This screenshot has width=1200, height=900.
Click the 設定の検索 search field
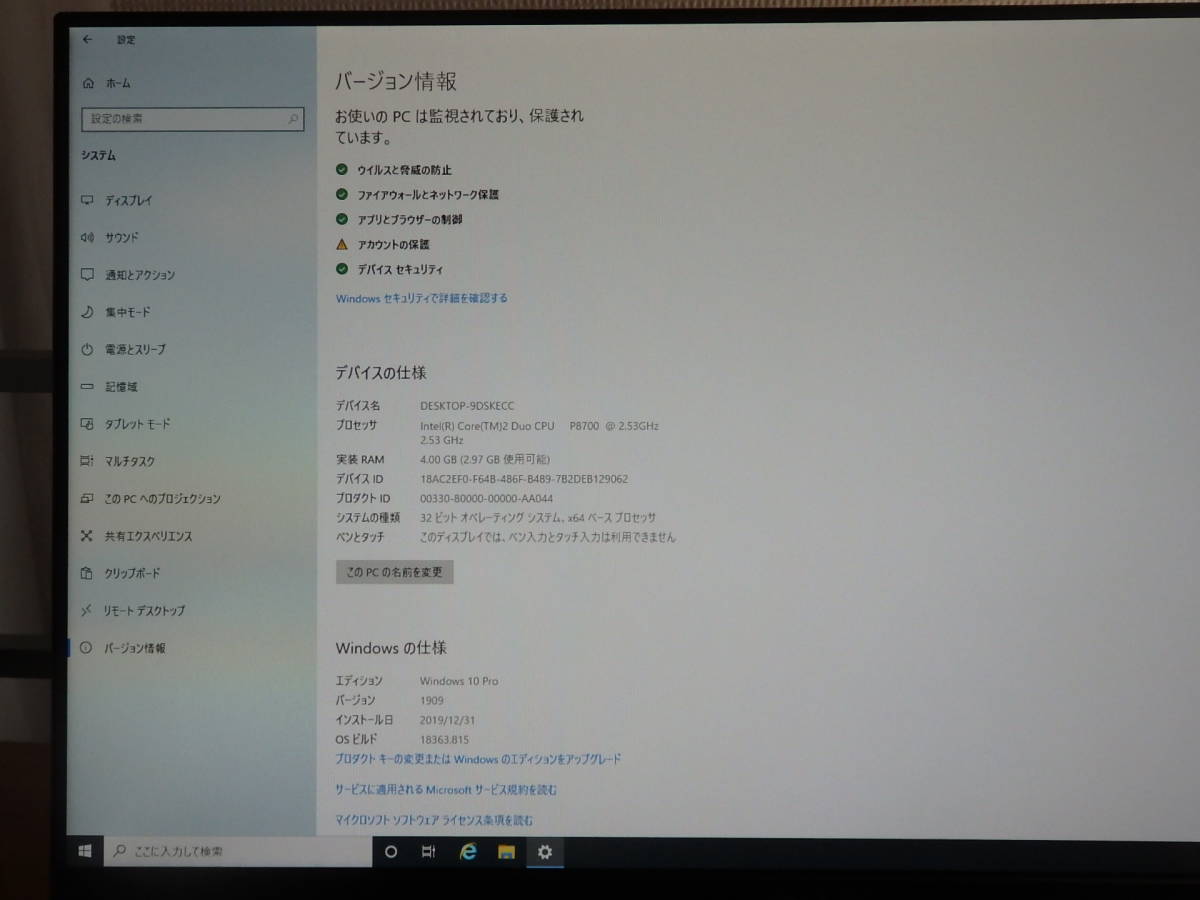pos(192,119)
